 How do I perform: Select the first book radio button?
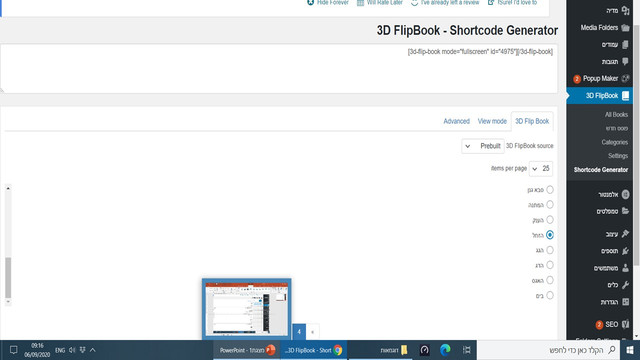[x=550, y=190]
